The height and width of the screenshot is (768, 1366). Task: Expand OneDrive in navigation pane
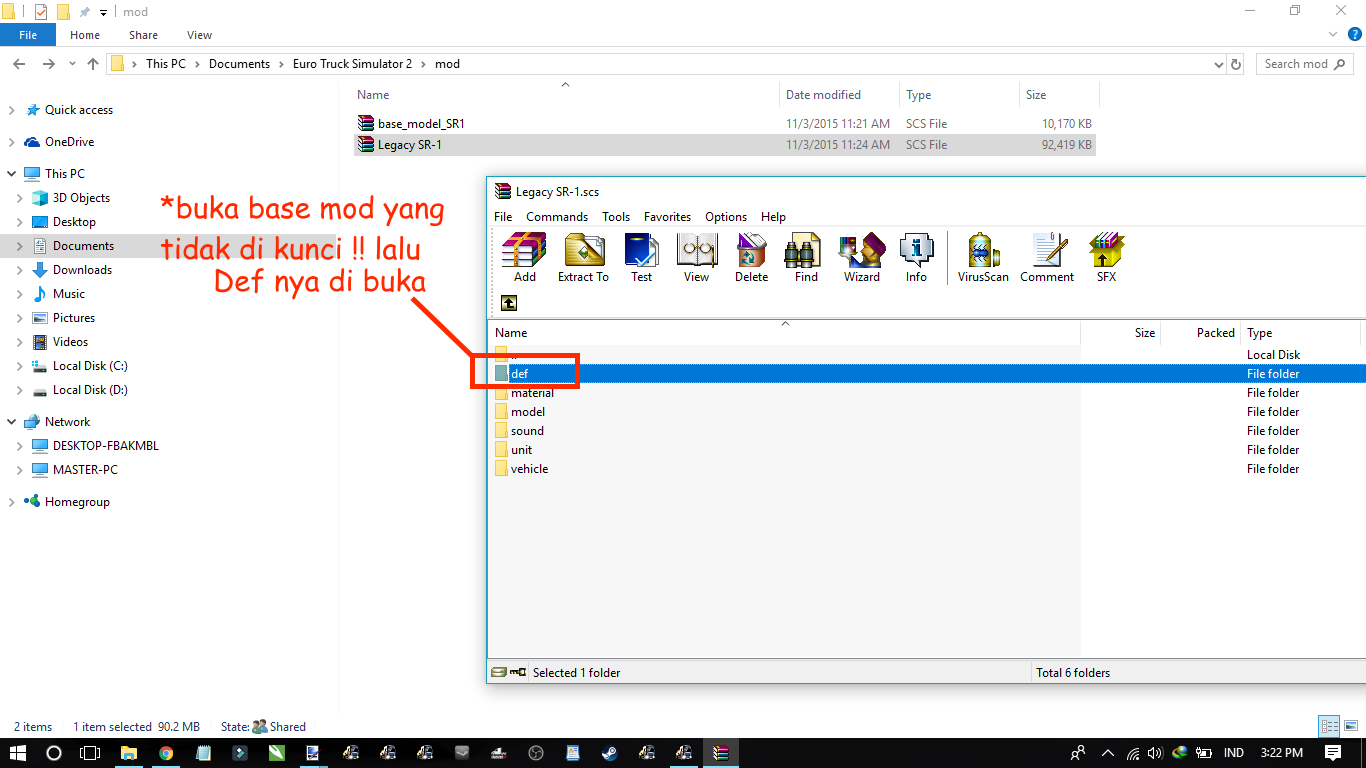pos(11,142)
